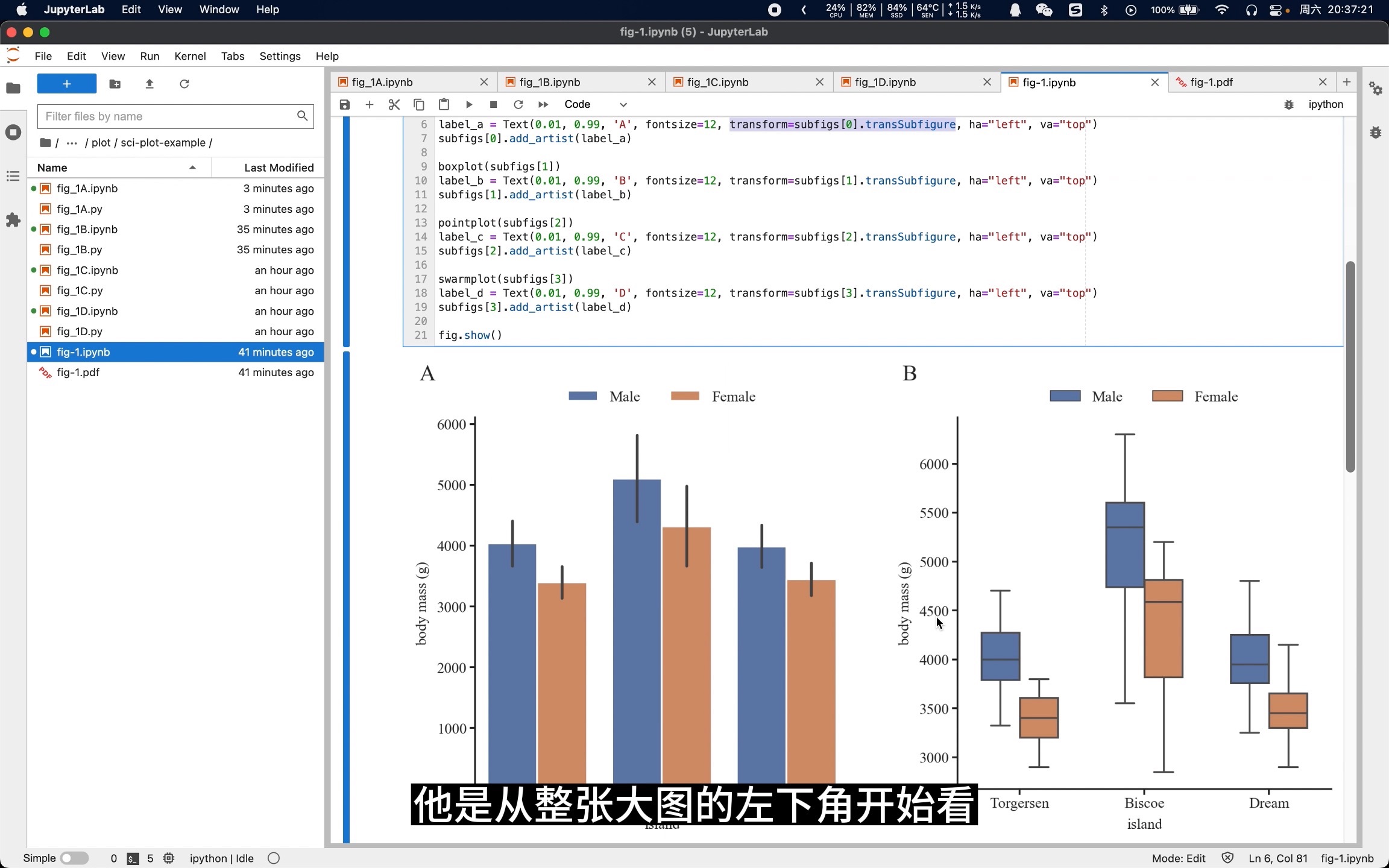Click the Restart kernel circular arrow icon
The width and height of the screenshot is (1389, 868).
click(518, 104)
